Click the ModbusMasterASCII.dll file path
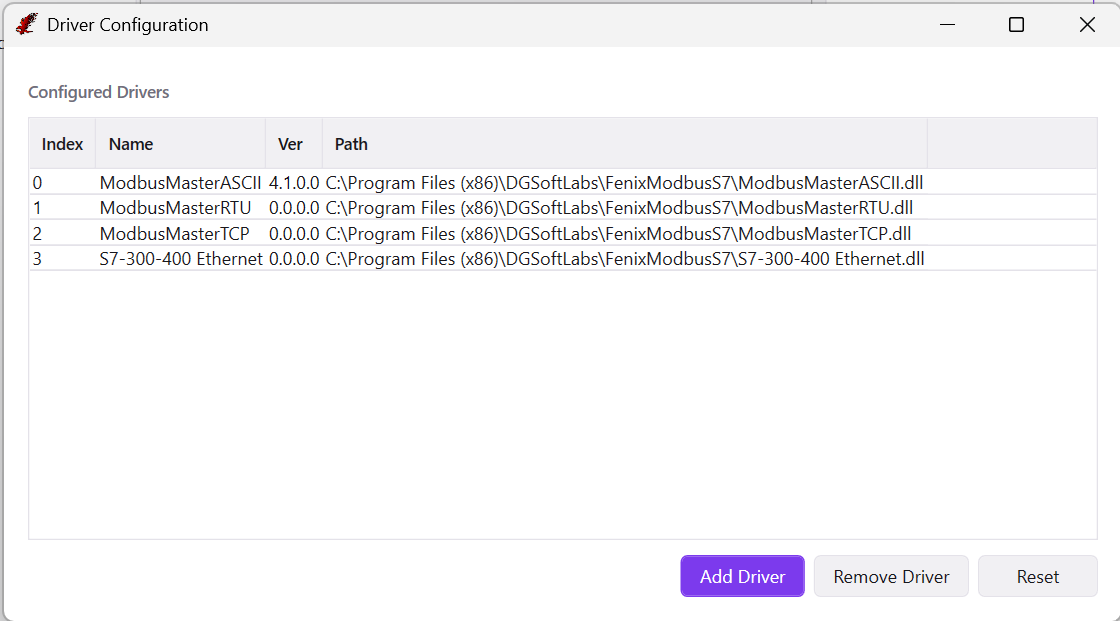This screenshot has width=1120, height=621. tap(624, 183)
